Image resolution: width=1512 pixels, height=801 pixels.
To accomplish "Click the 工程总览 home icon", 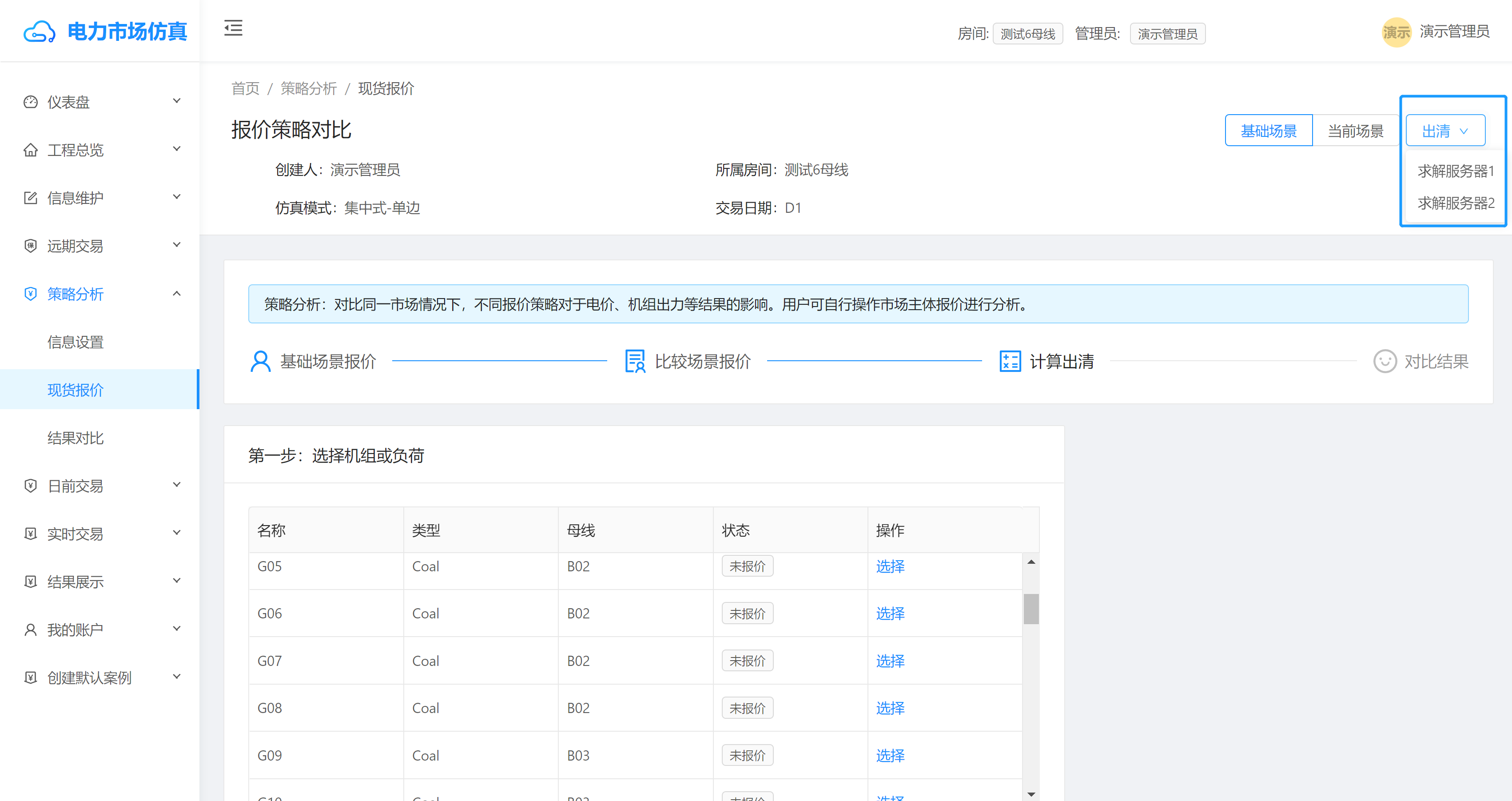I will pos(31,150).
